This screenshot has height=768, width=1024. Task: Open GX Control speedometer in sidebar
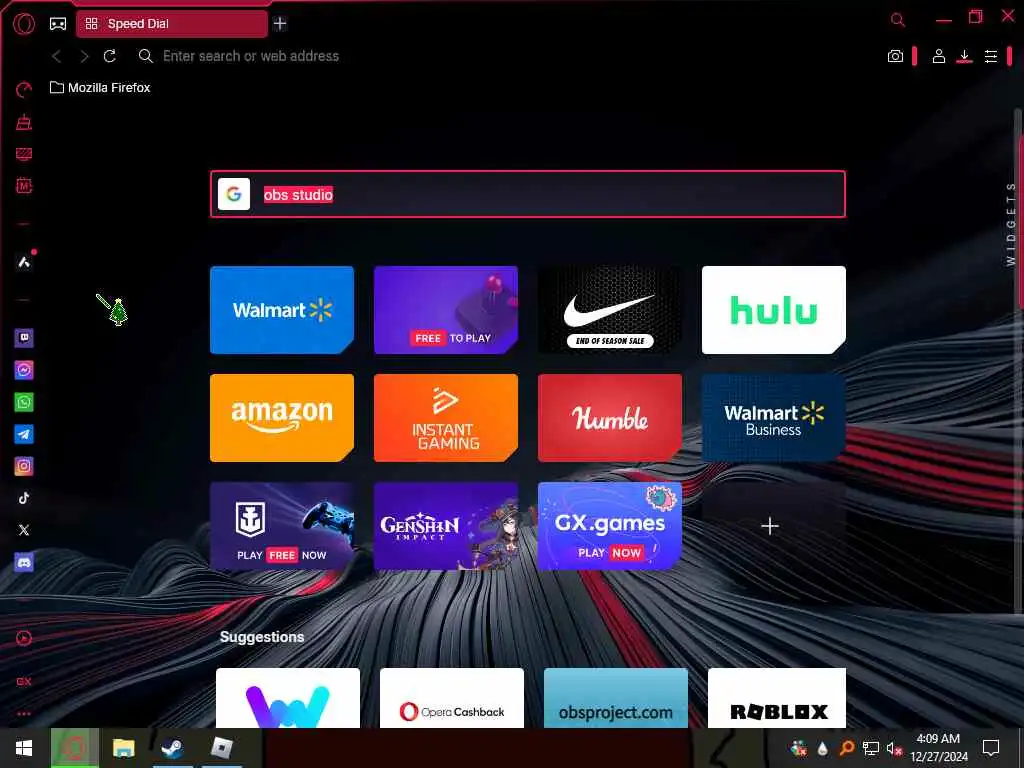[x=24, y=90]
